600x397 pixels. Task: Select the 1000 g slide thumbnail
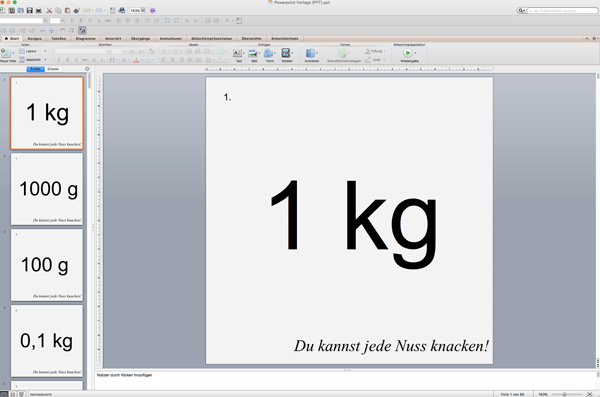tap(47, 189)
